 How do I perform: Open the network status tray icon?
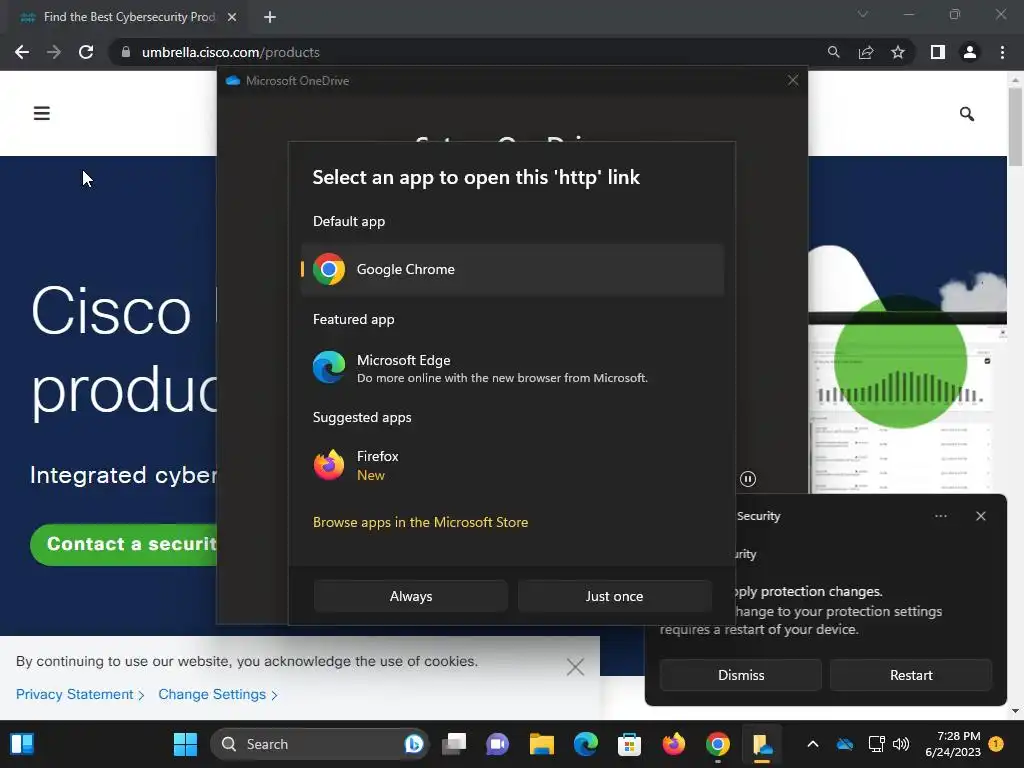pyautogui.click(x=876, y=744)
